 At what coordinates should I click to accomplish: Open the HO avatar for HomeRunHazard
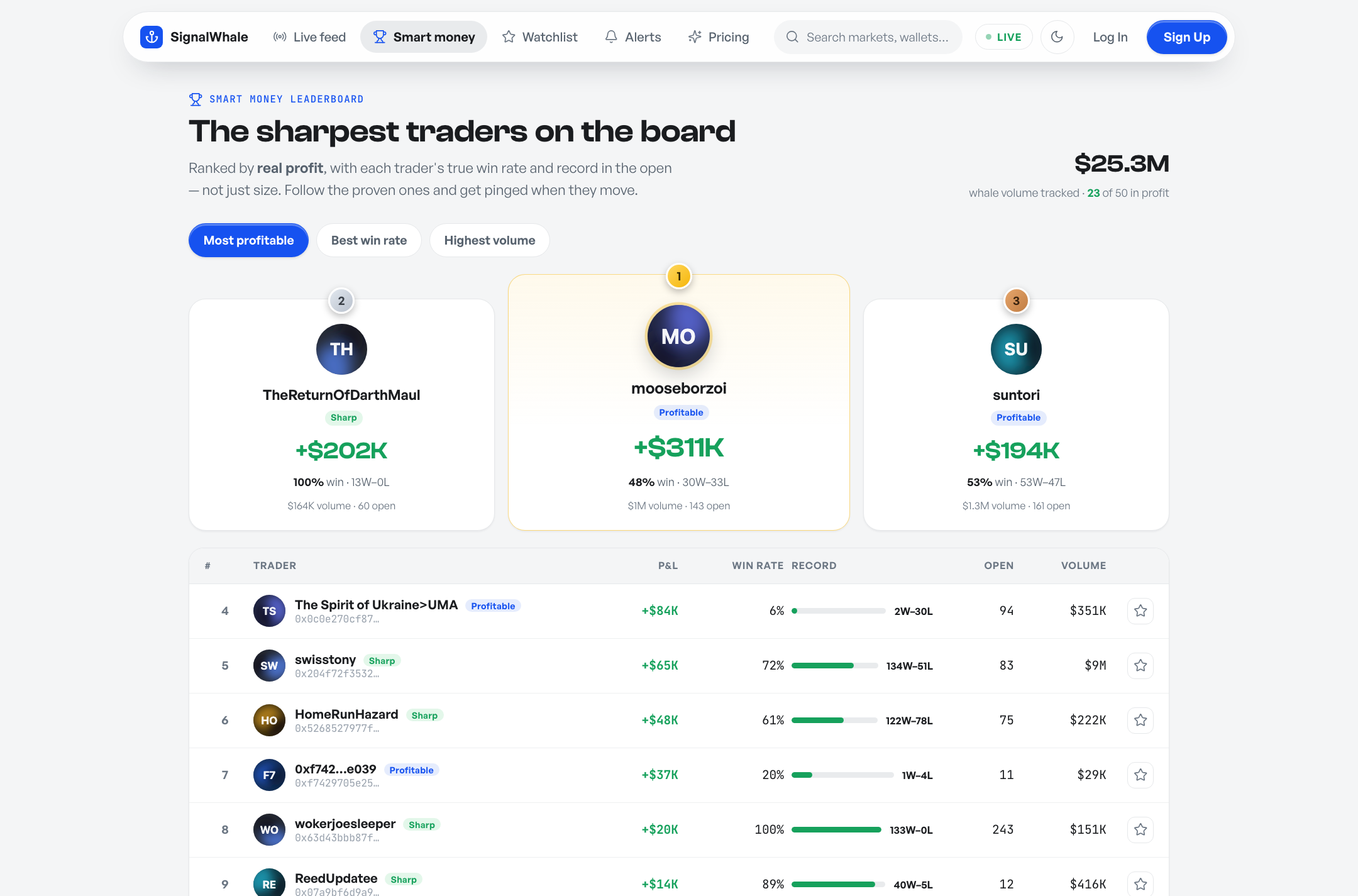(x=269, y=720)
